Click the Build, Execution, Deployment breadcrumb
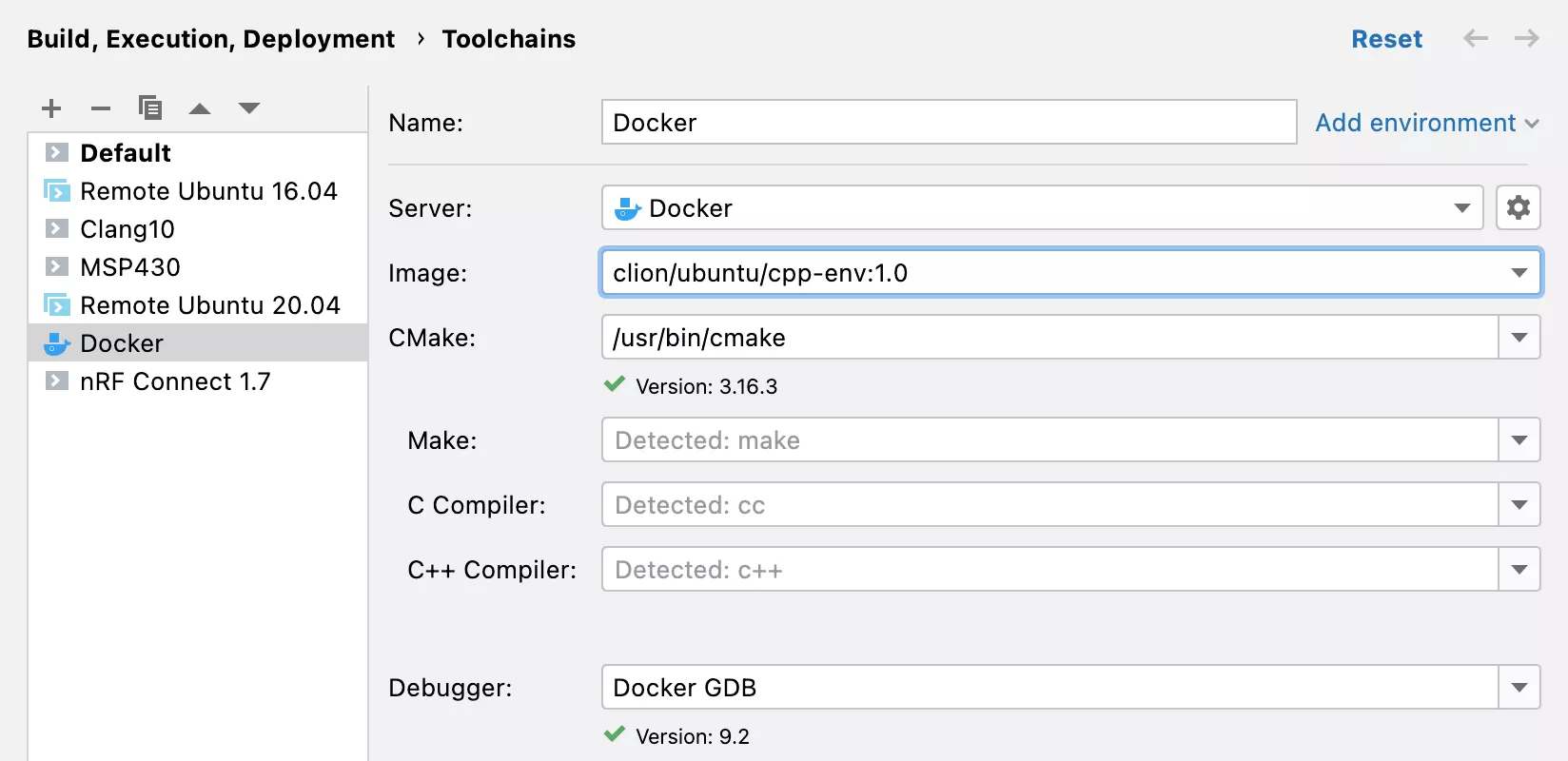Image resolution: width=1568 pixels, height=761 pixels. [210, 39]
